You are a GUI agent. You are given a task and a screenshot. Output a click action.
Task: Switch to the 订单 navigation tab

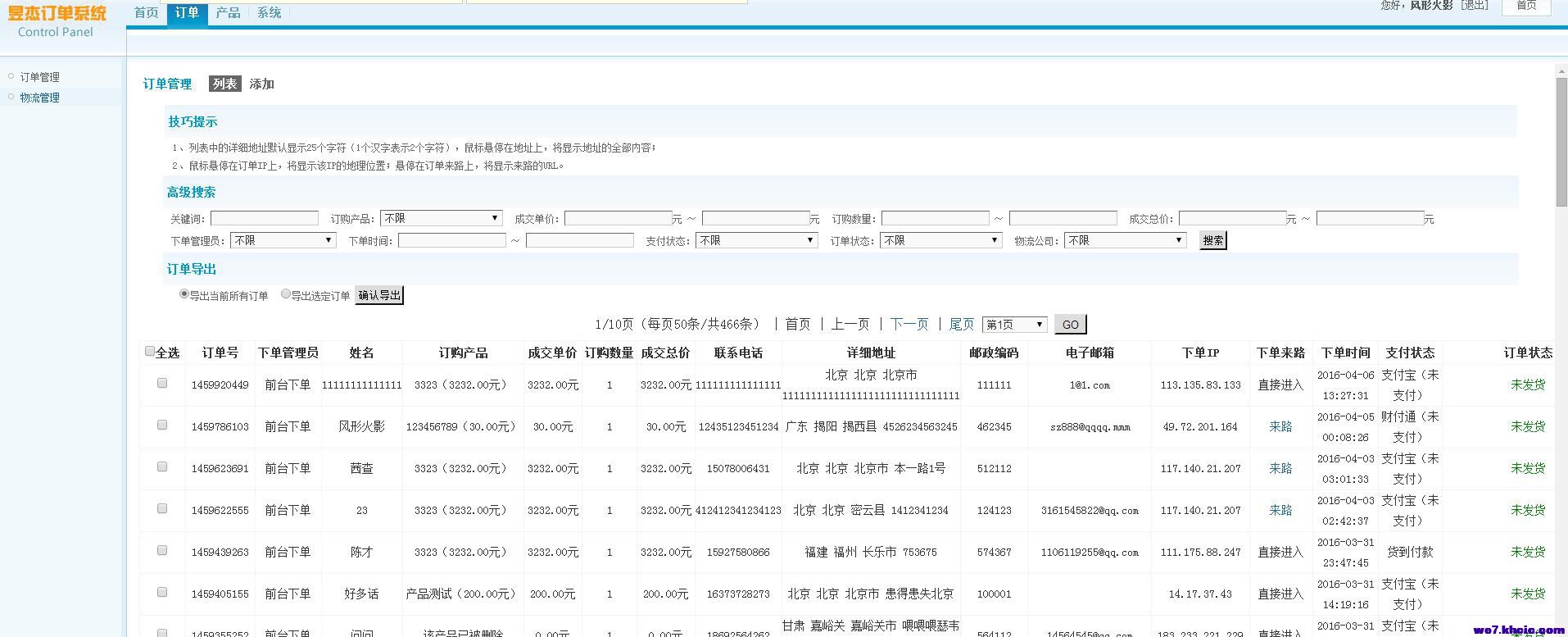pos(188,12)
